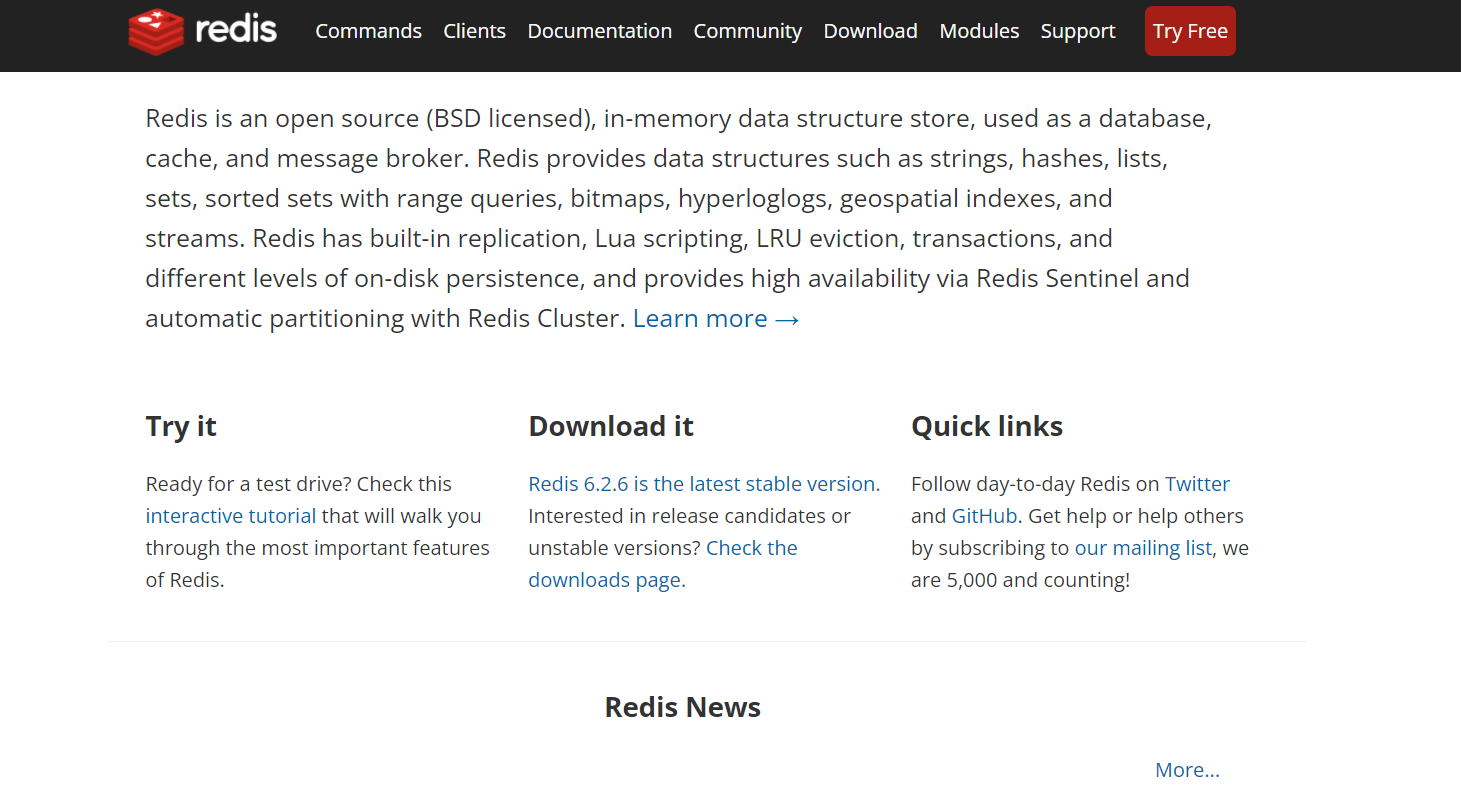Click Redis 6.2.6 latest stable version link
1461x800 pixels.
tap(704, 484)
